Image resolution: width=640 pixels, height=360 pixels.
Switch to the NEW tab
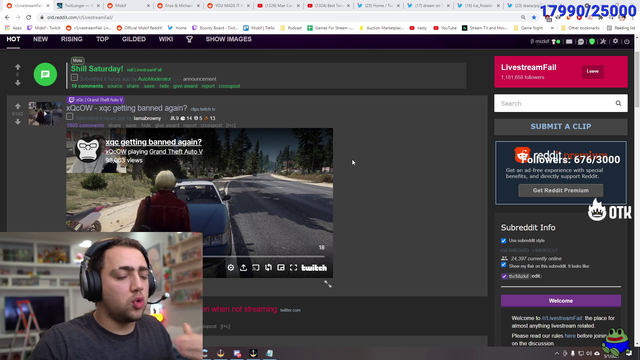tap(40, 39)
